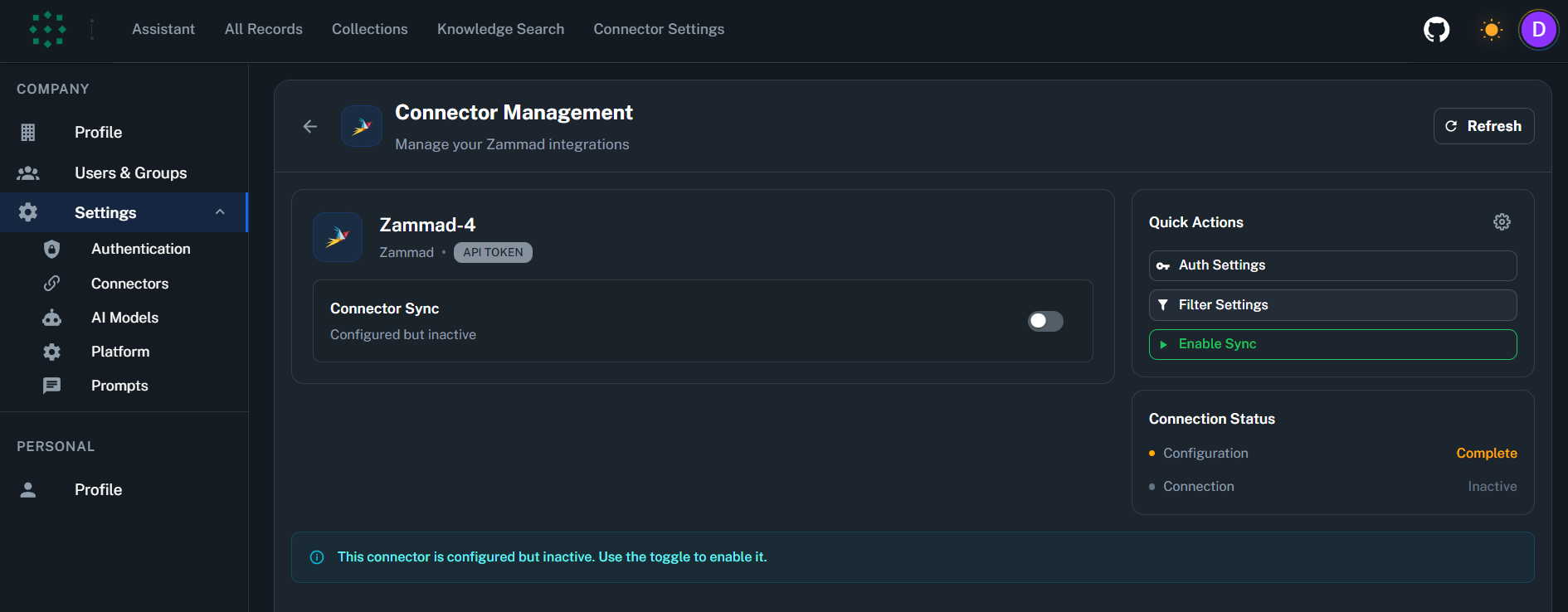Click the green dotted app logo

47,29
